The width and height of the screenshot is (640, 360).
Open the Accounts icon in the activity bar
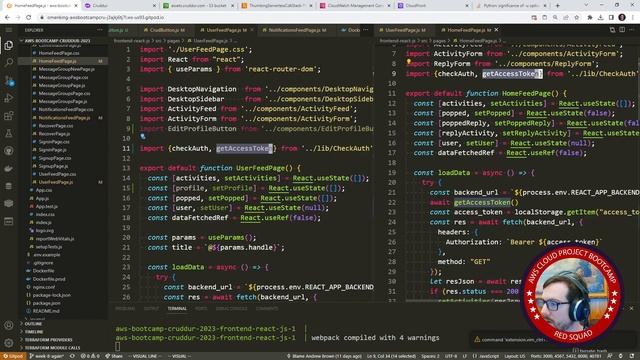coord(9,325)
